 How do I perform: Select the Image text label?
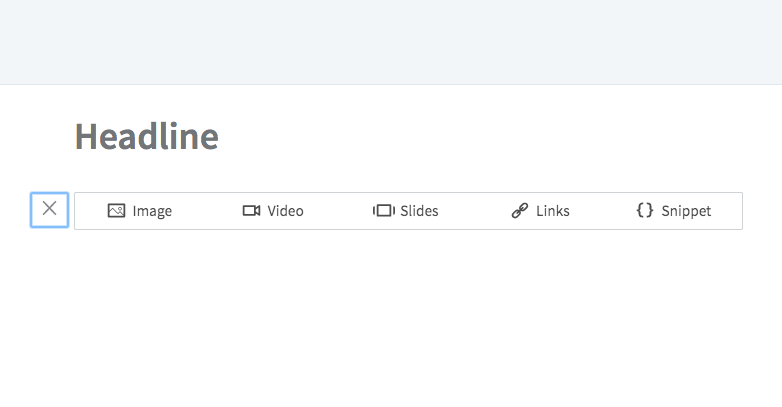pyautogui.click(x=152, y=211)
